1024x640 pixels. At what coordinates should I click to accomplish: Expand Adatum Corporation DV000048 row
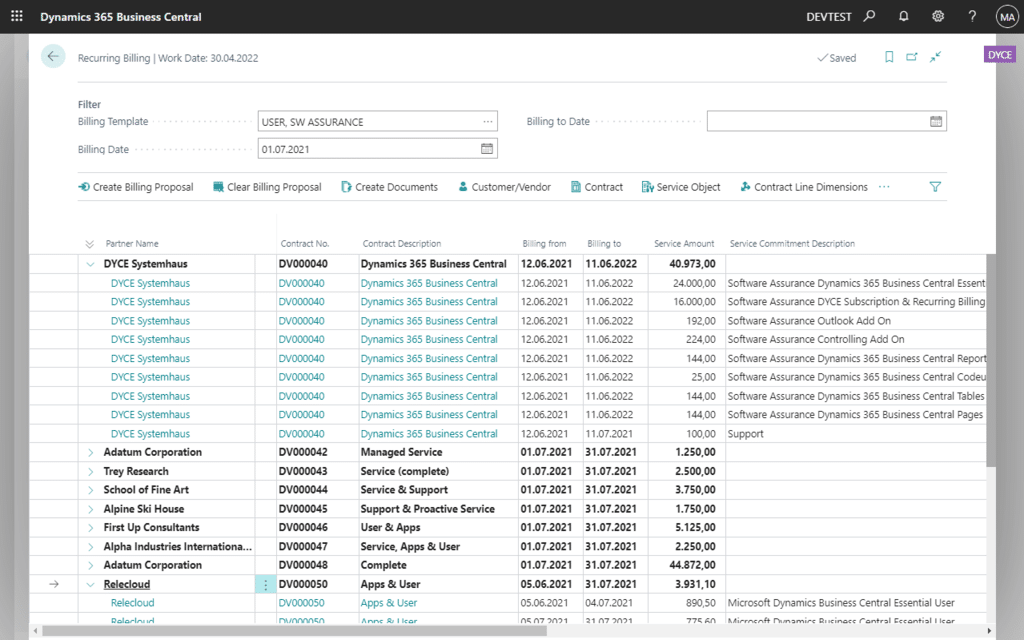90,566
